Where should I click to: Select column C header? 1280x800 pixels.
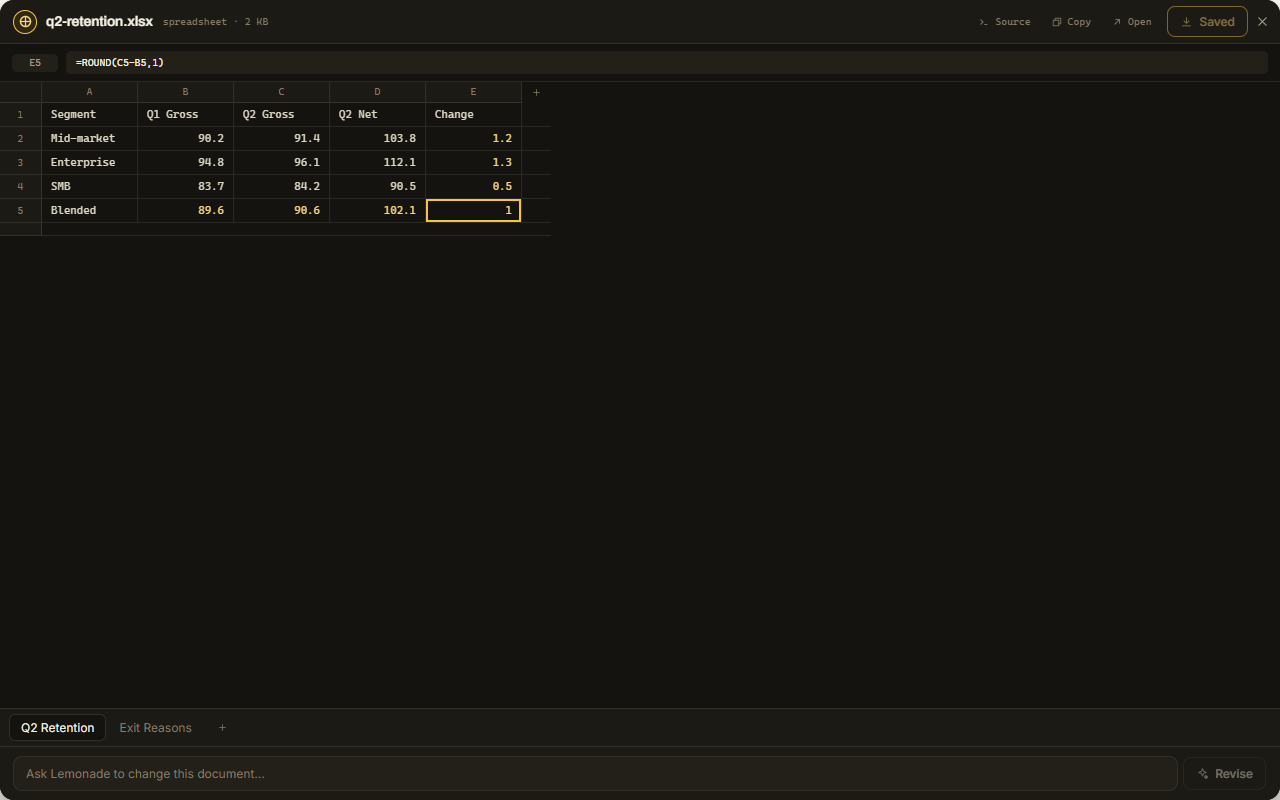click(x=281, y=92)
